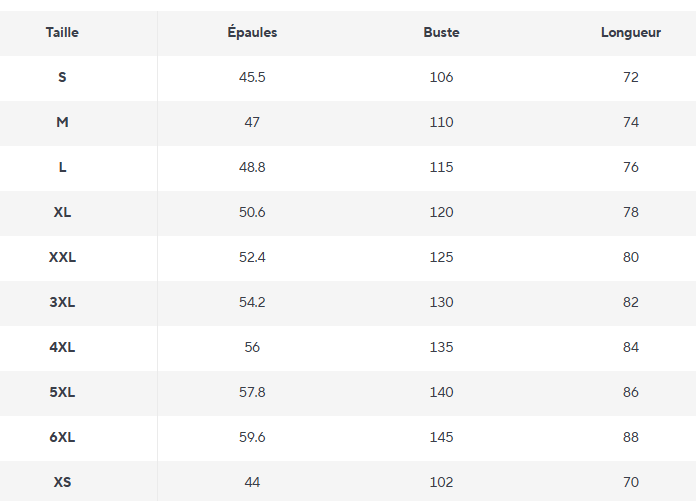
Task: Click shoulder value 45.5 for size S
Action: coord(252,77)
